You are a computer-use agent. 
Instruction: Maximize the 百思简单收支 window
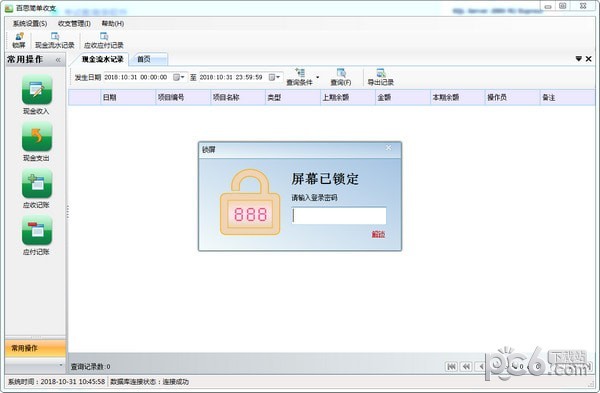tap(562, 7)
